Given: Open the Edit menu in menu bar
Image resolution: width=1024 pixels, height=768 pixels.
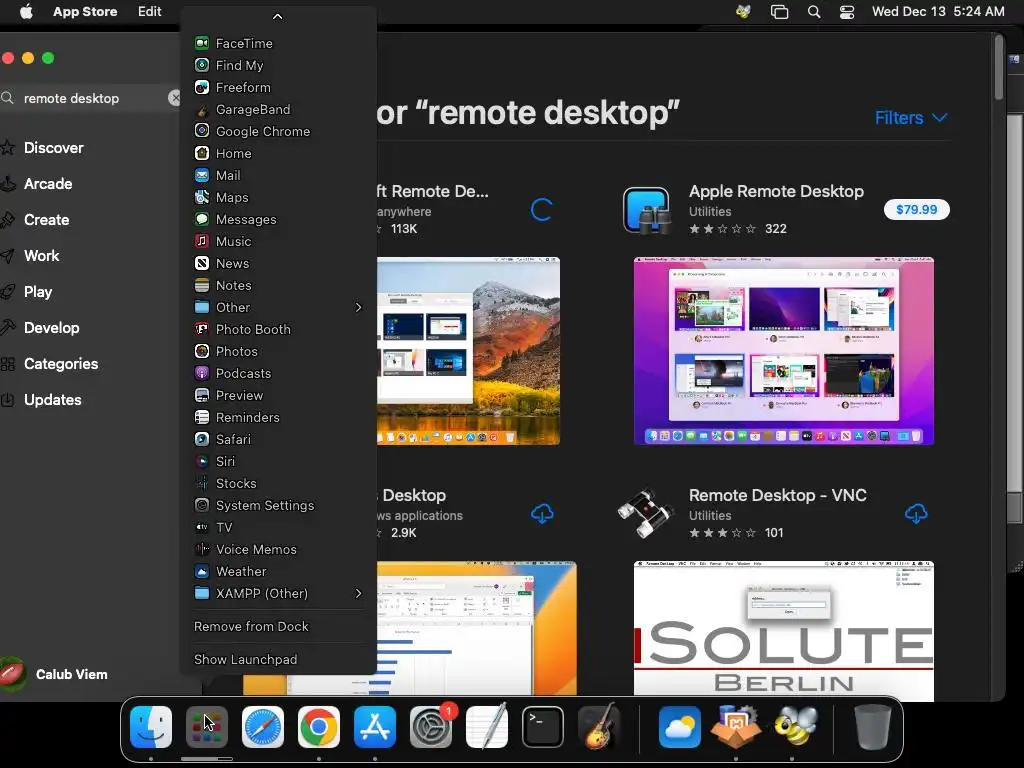Looking at the screenshot, I should tap(150, 12).
